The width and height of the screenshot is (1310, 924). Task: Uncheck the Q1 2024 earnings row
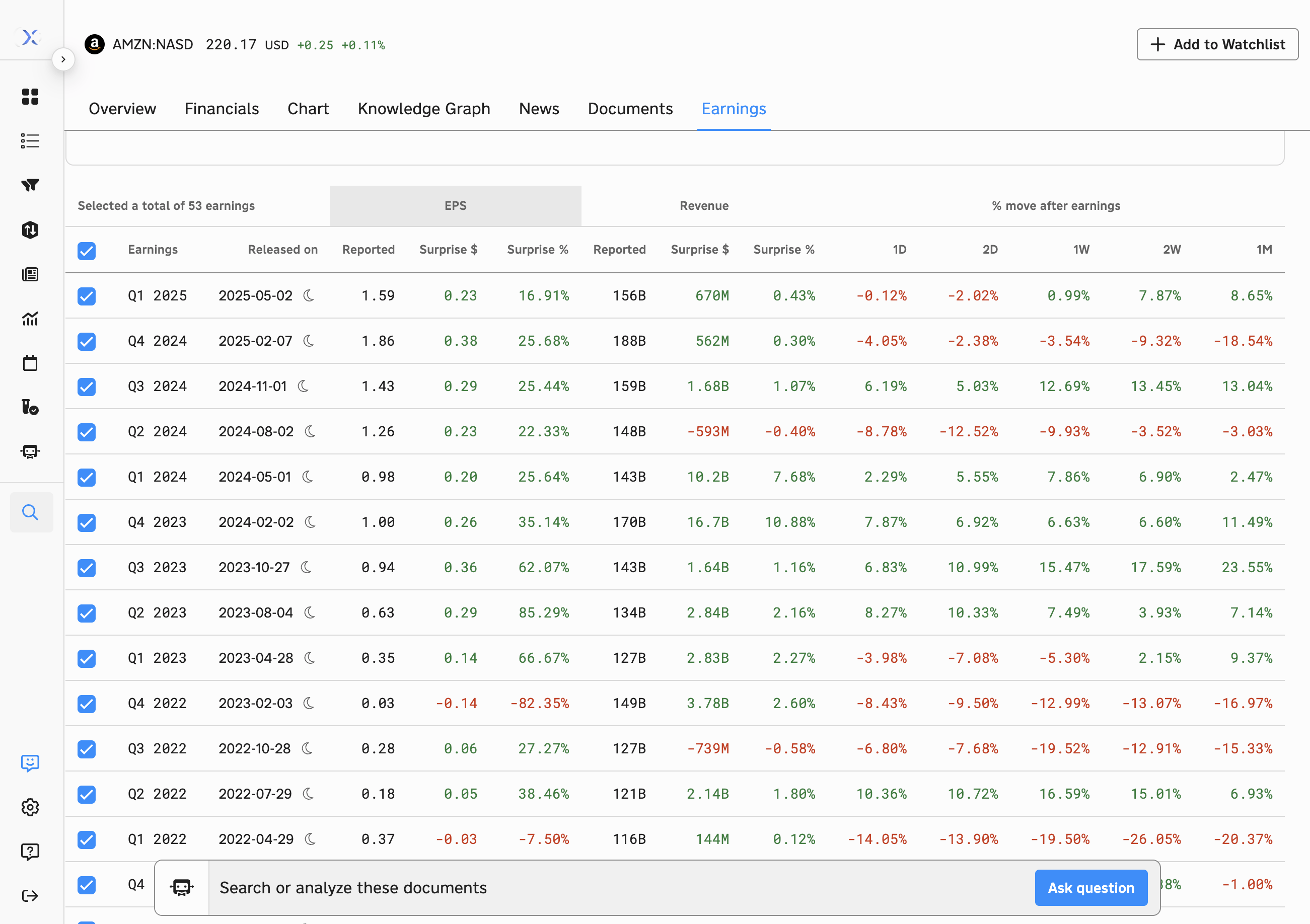tap(87, 478)
